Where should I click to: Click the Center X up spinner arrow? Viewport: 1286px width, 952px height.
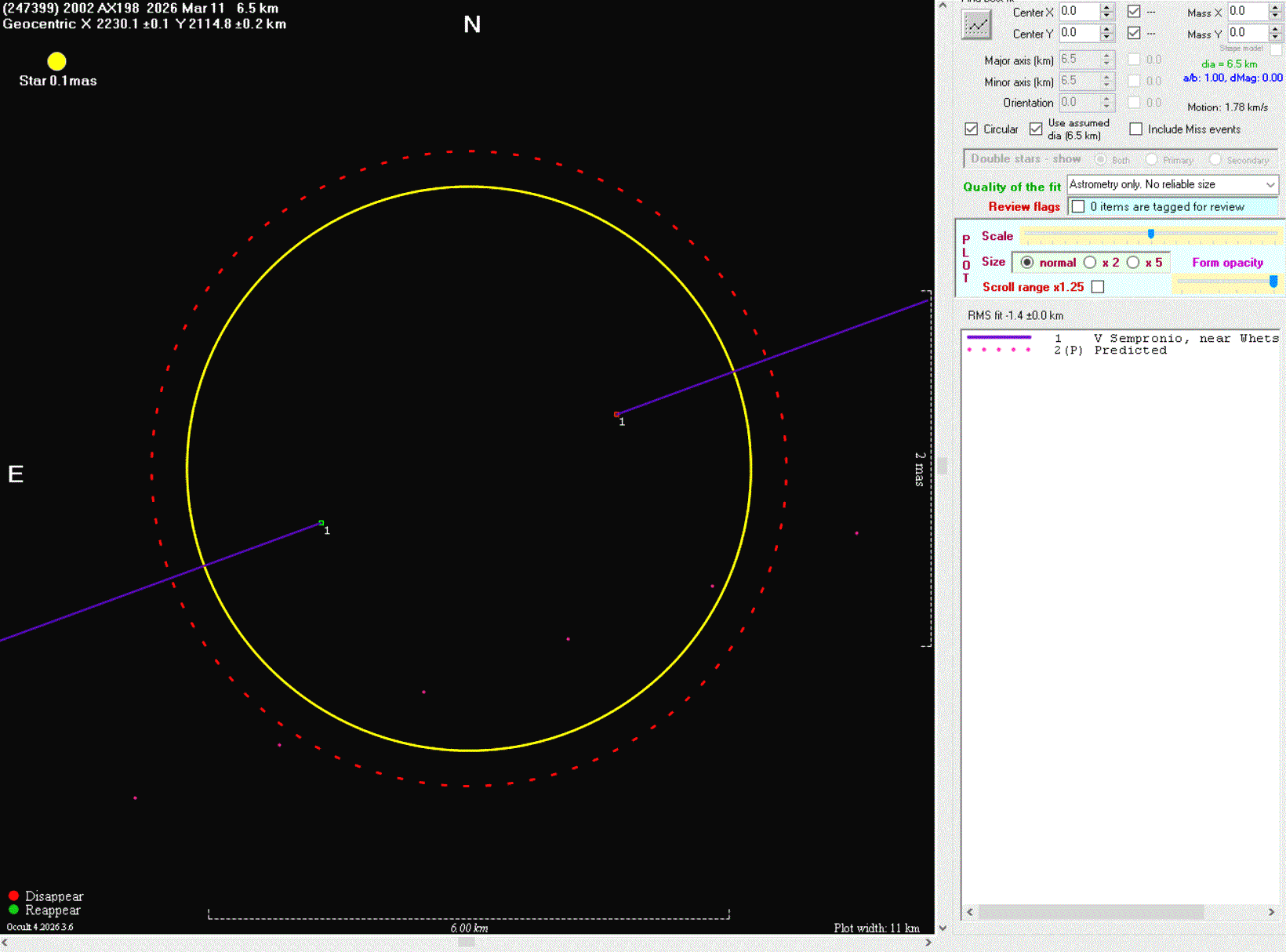pyautogui.click(x=1106, y=8)
